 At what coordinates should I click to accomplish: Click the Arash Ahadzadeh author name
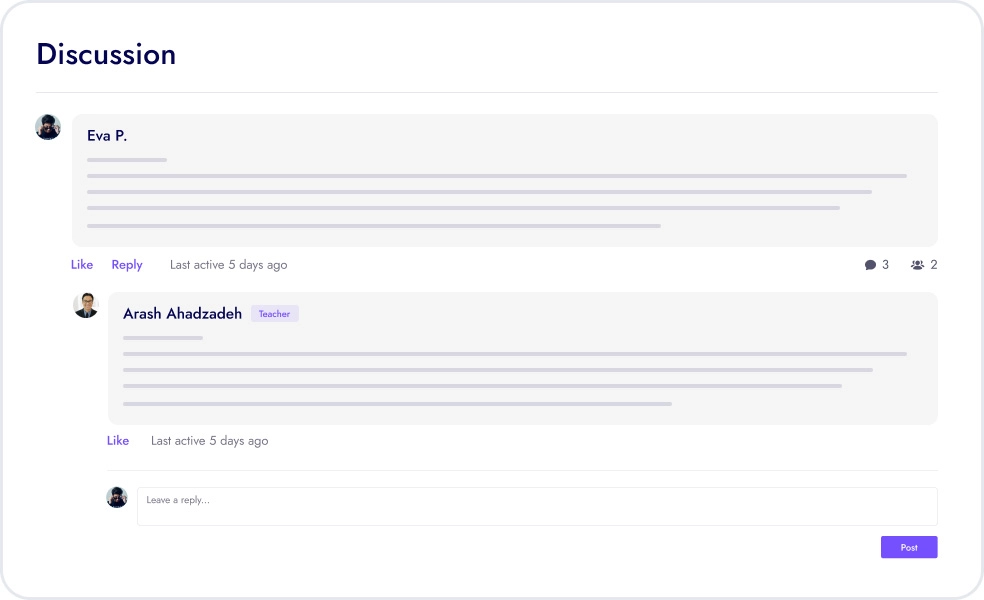click(x=182, y=314)
